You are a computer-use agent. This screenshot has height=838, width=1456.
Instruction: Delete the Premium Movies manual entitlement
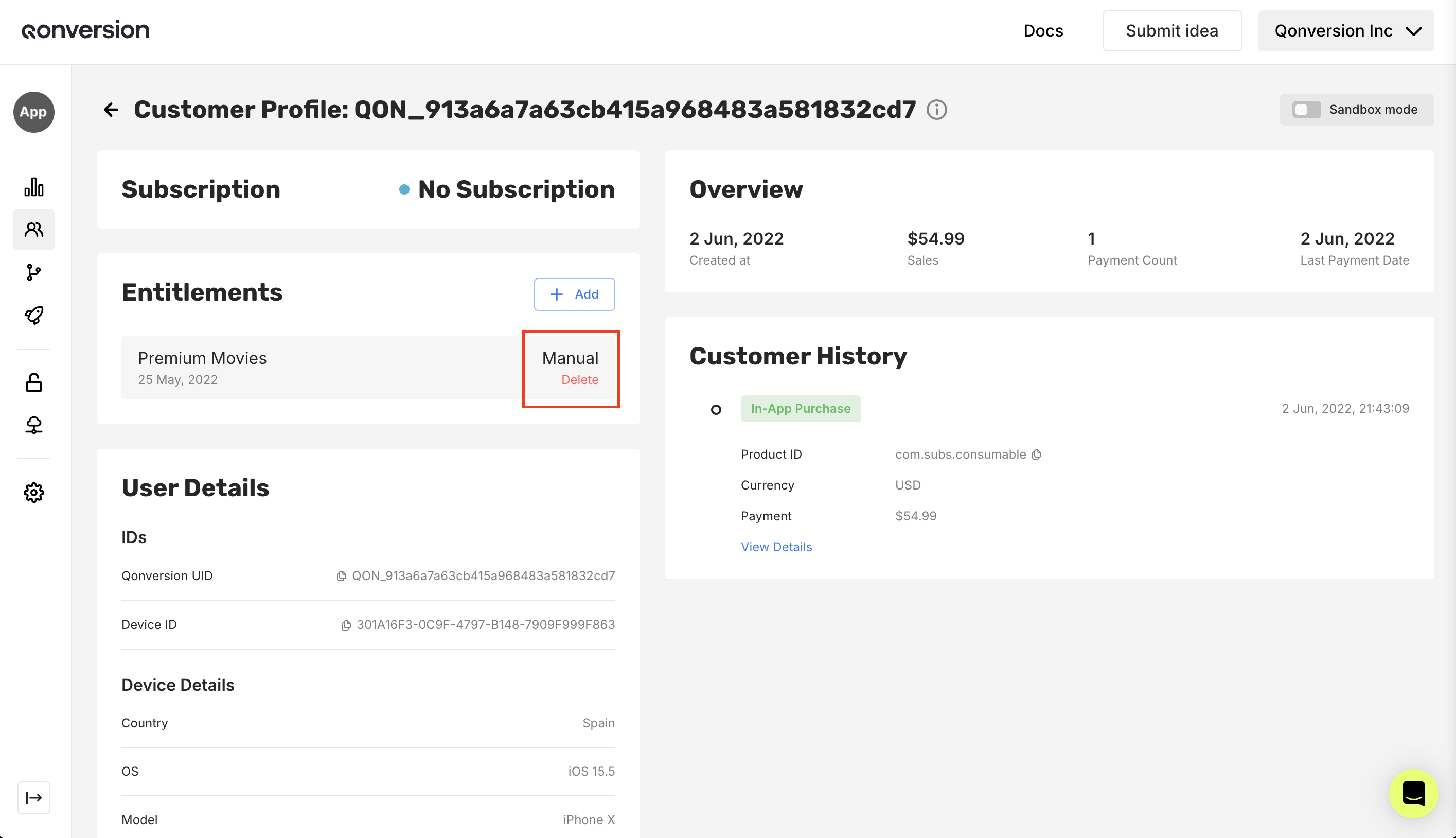click(579, 380)
